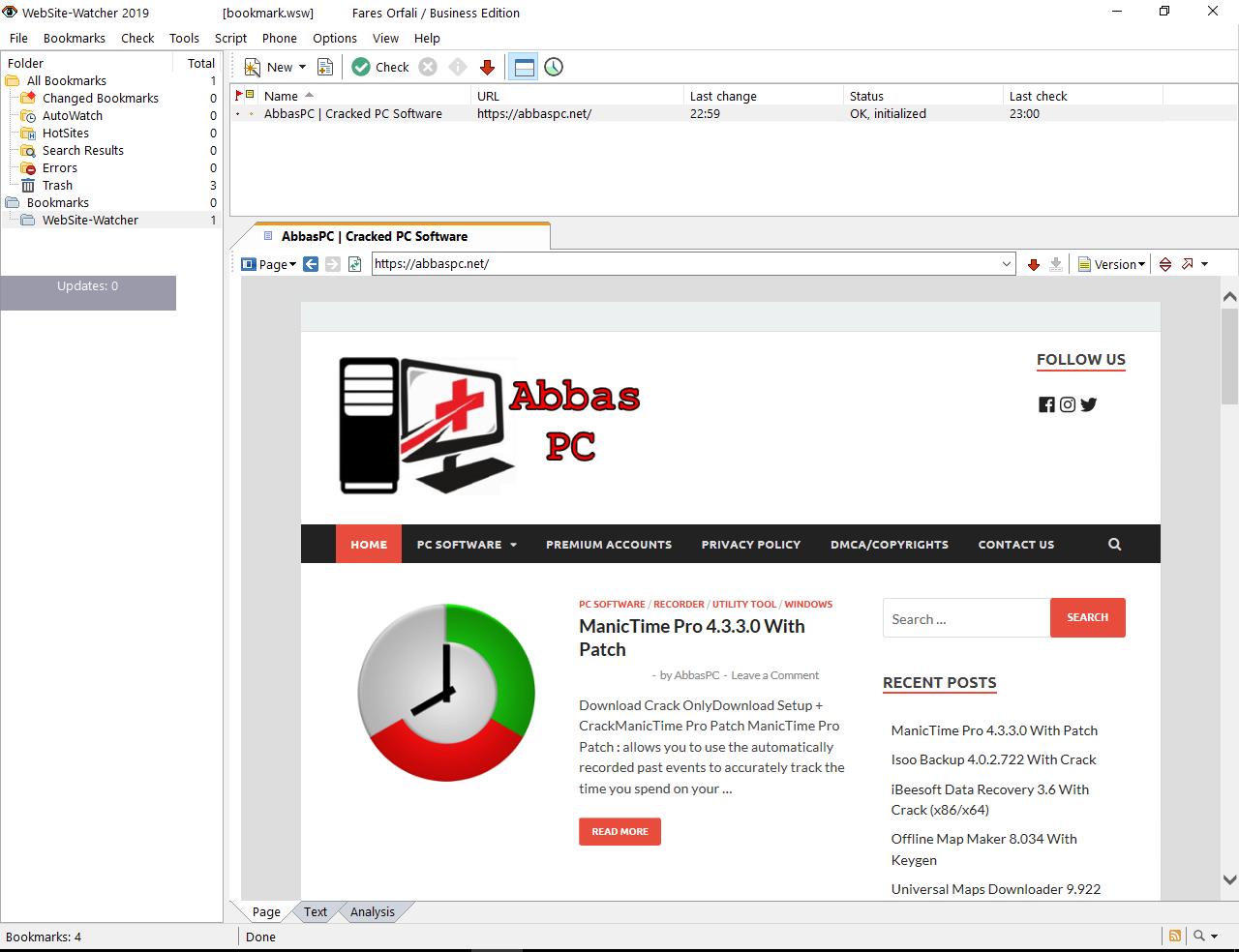Click the New bookmark star icon
This screenshot has width=1239, height=952.
(253, 67)
